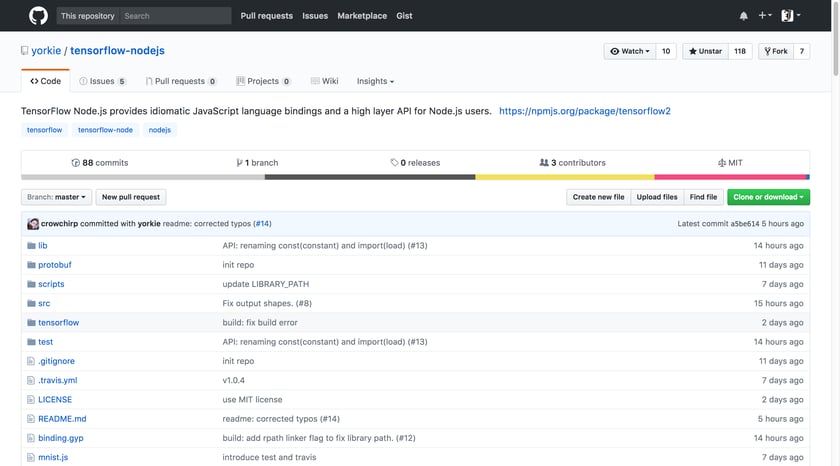Select the tensorflow-node topic tag
The height and width of the screenshot is (466, 840).
106,130
